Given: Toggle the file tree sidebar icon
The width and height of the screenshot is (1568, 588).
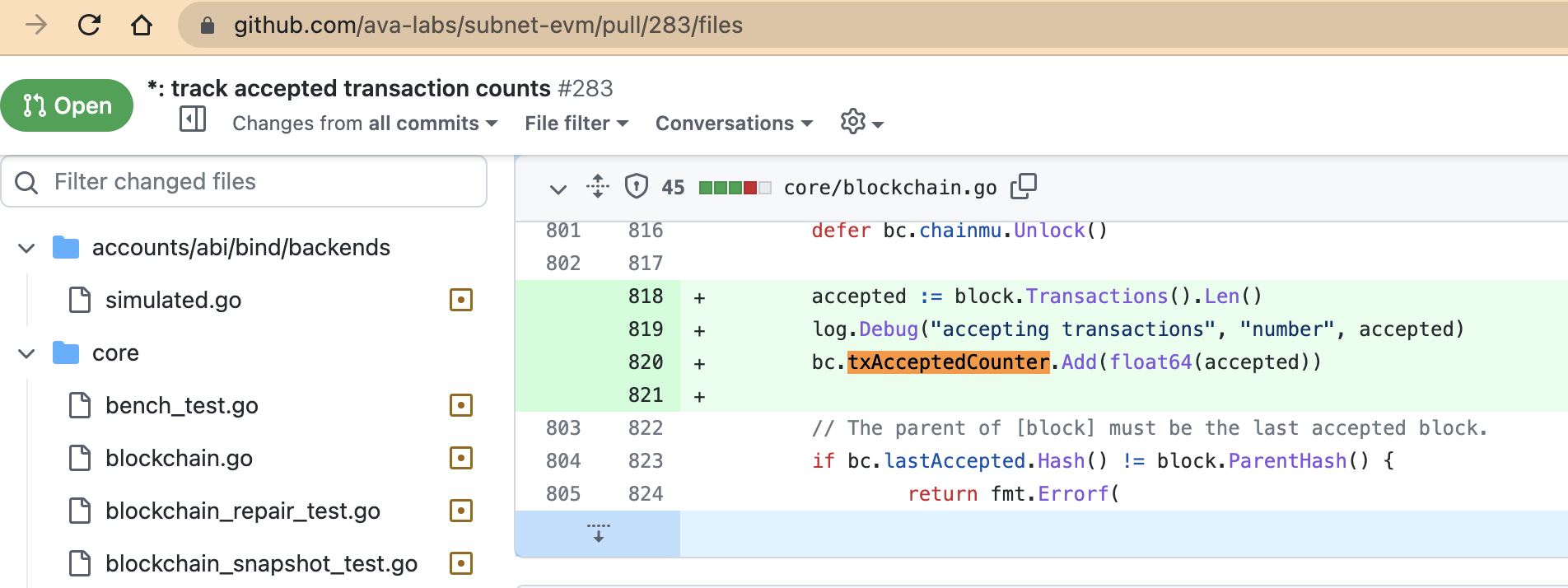Looking at the screenshot, I should pos(193,120).
